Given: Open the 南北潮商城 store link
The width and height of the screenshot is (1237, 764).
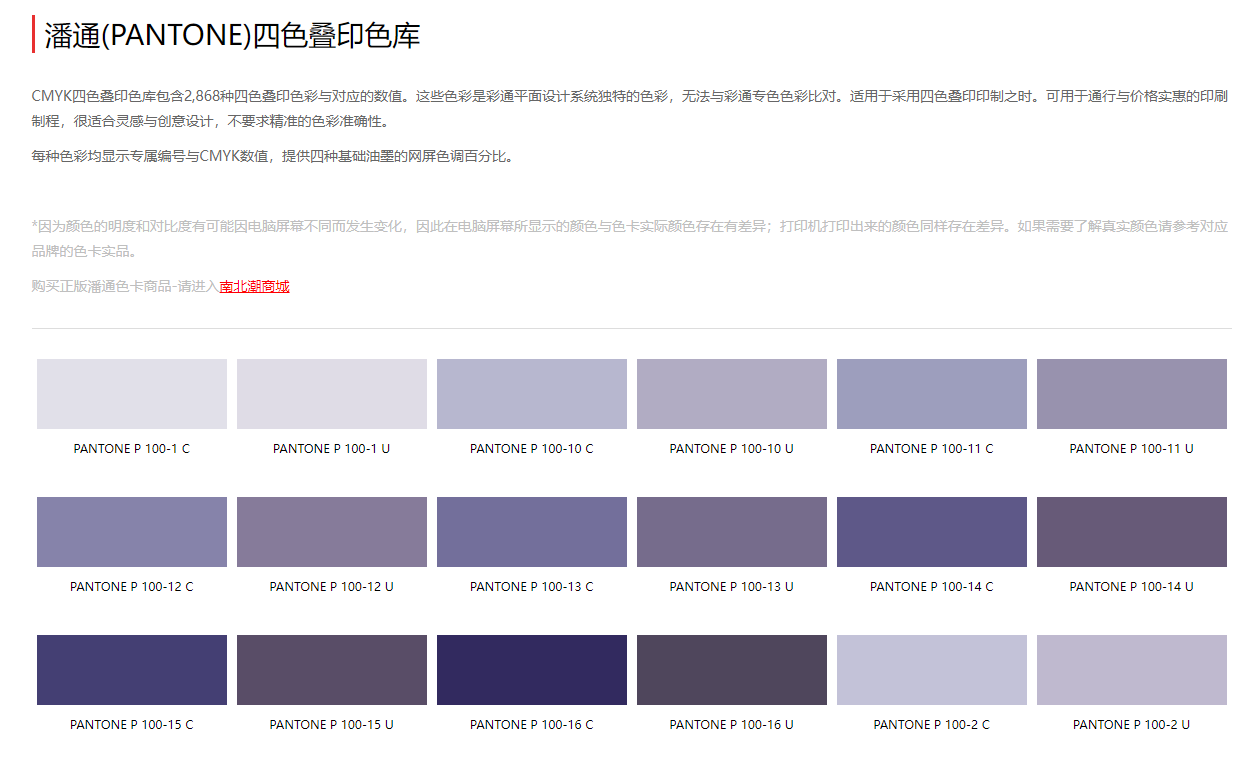Looking at the screenshot, I should (x=254, y=287).
